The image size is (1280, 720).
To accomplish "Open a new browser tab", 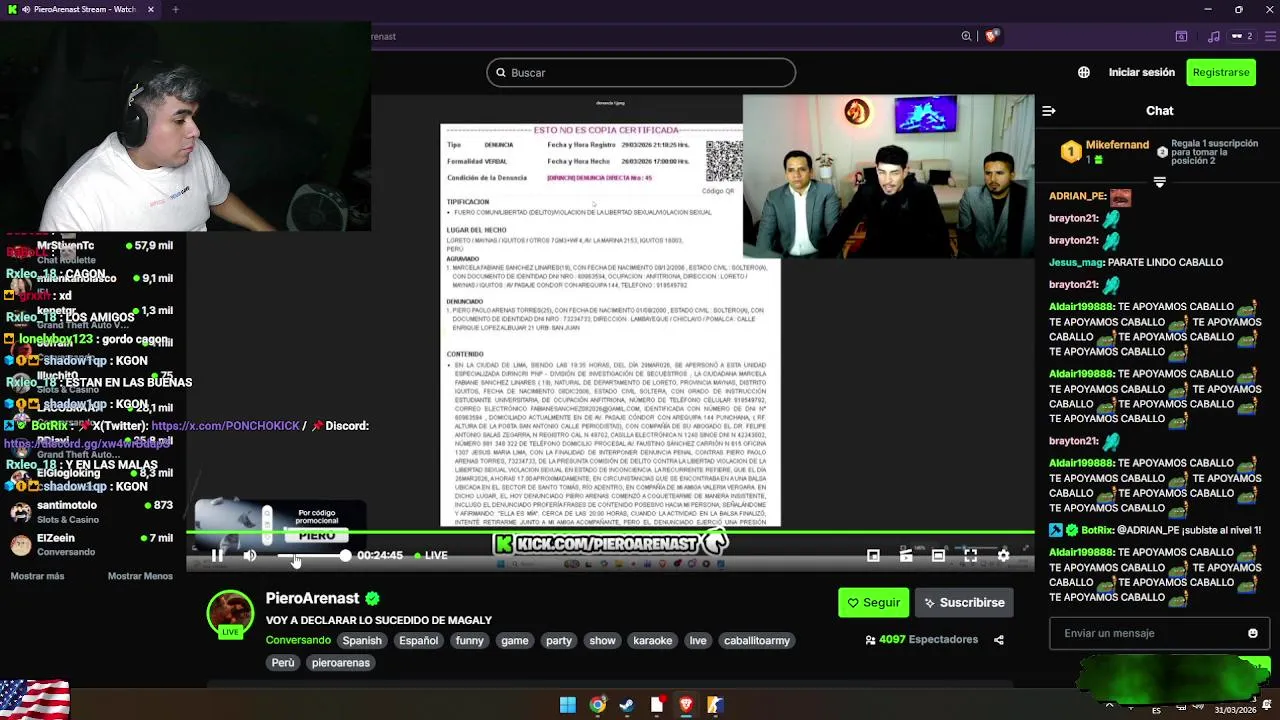I will (x=175, y=10).
